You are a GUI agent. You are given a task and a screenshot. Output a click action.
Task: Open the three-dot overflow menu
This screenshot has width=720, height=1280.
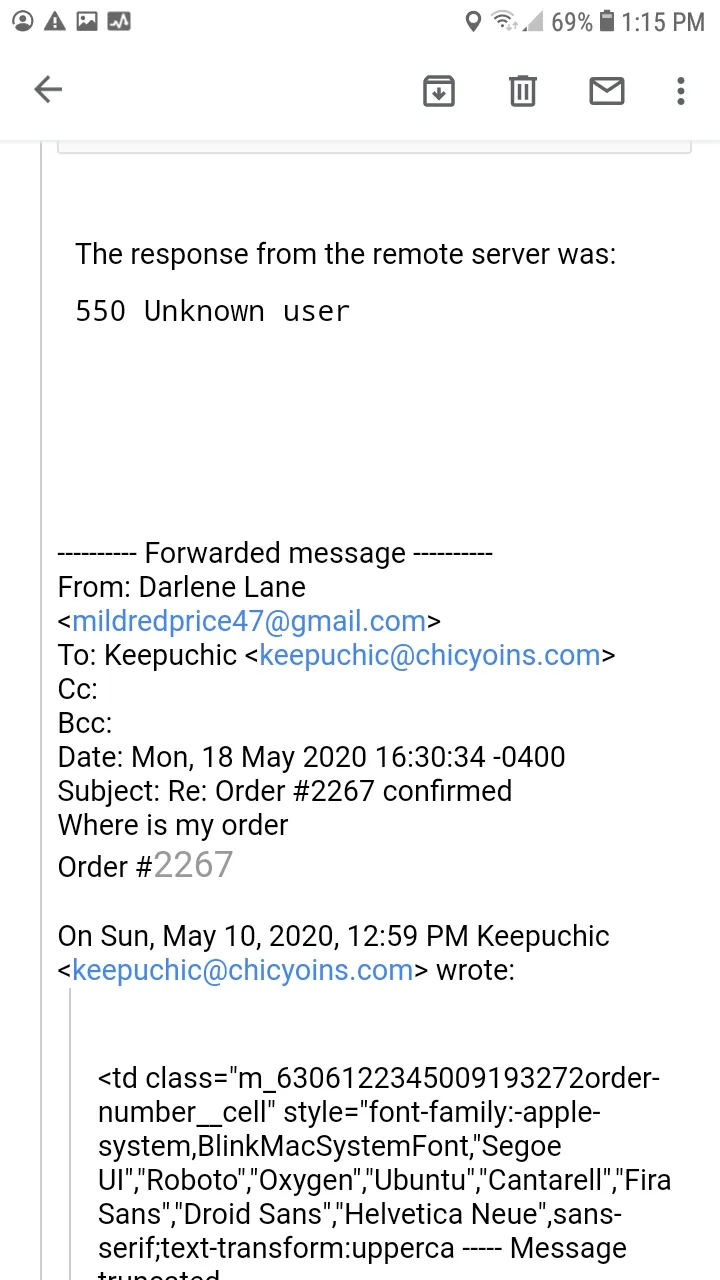(681, 91)
